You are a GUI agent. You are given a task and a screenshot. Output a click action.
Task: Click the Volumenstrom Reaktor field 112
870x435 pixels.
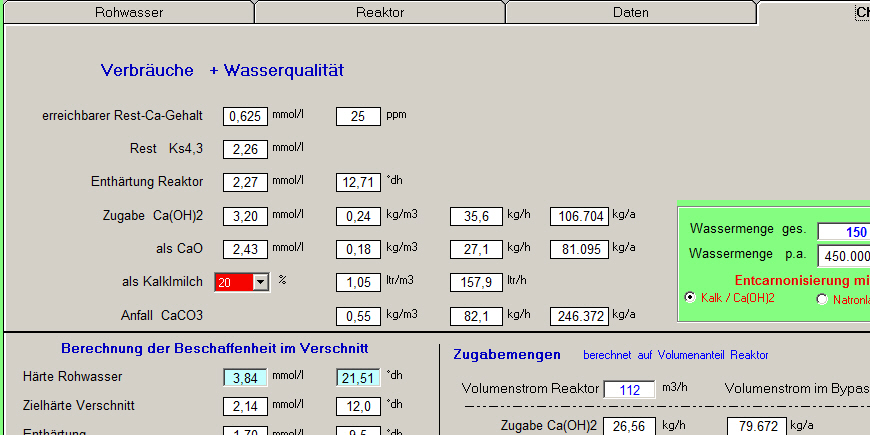pyautogui.click(x=629, y=389)
